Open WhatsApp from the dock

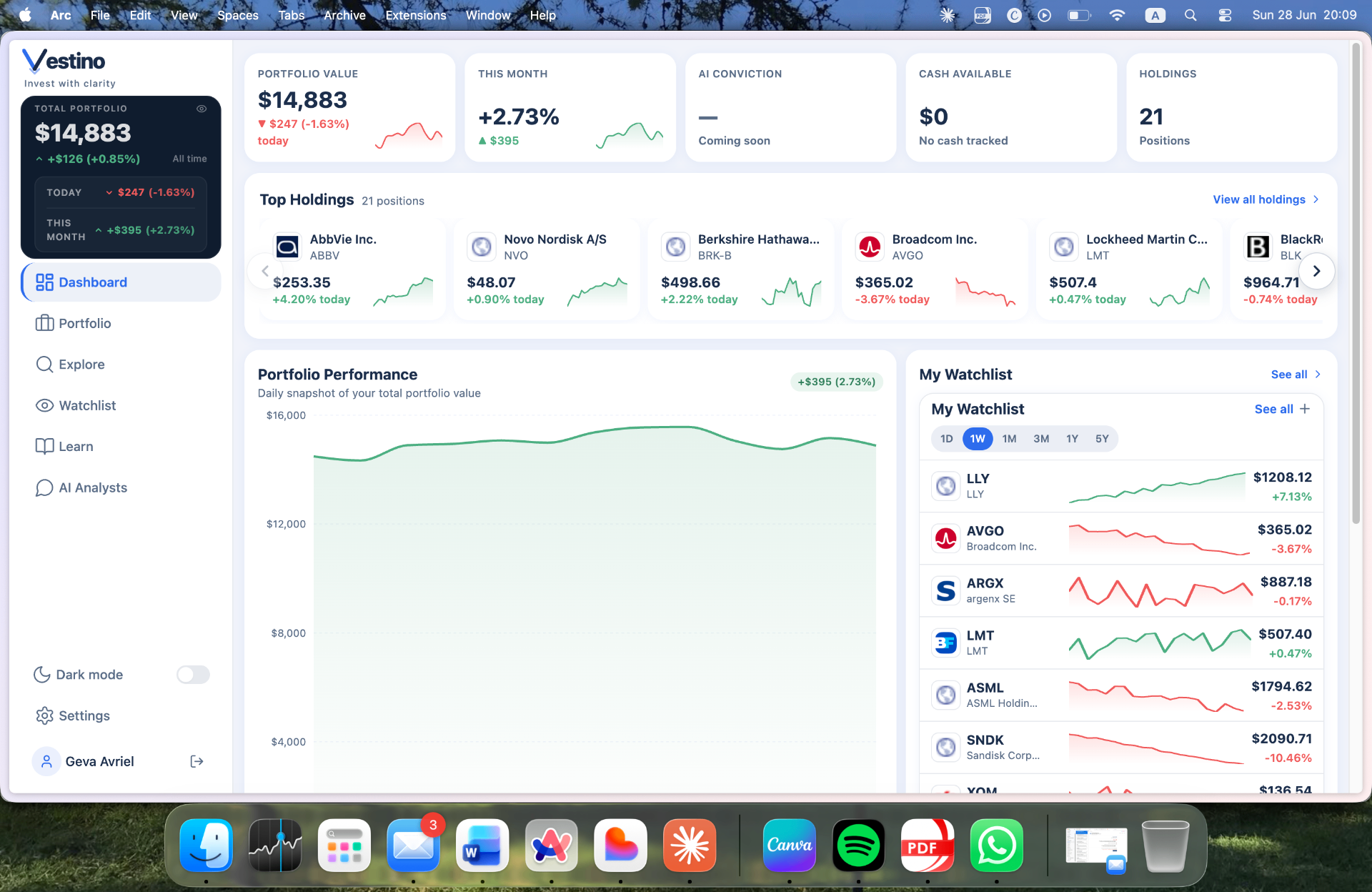tap(996, 846)
